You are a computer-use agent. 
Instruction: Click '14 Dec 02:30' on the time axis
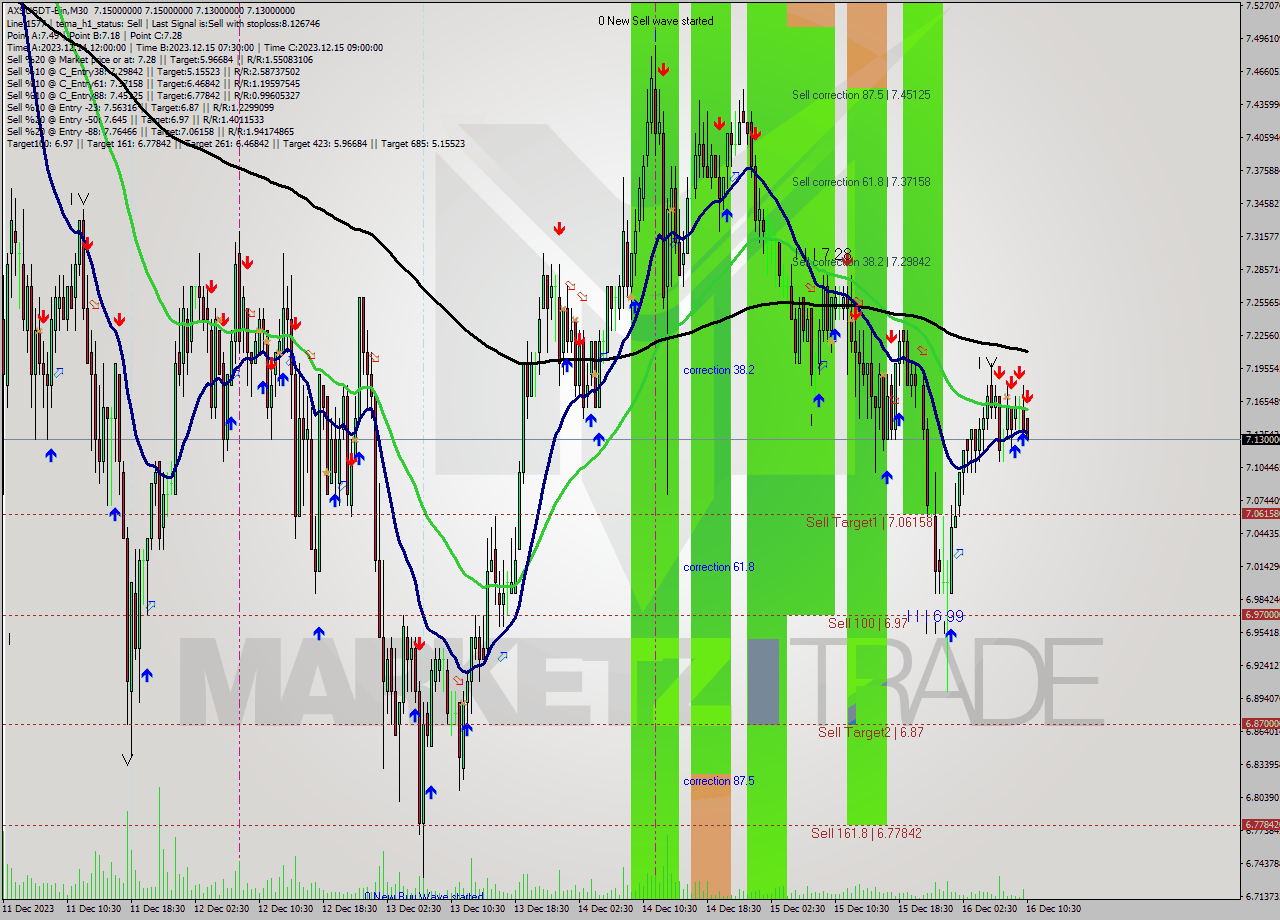pos(606,909)
